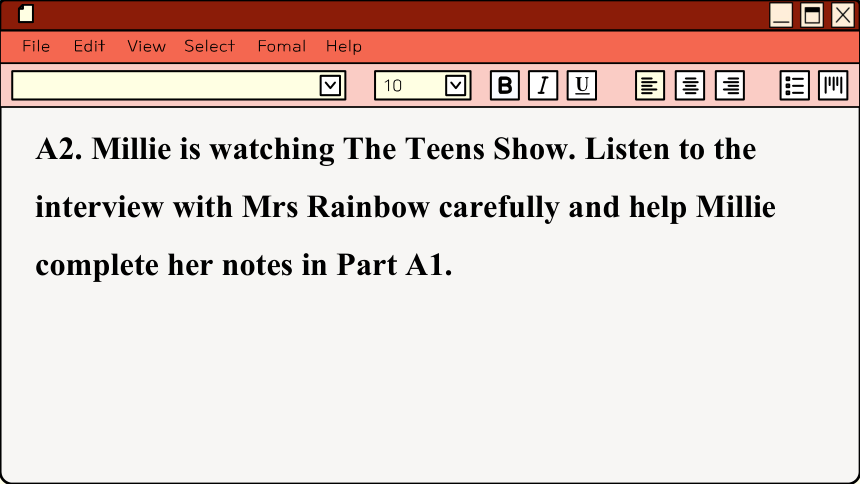This screenshot has height=484, width=860.
Task: Click the word "carefully" in the document
Action: click(499, 208)
